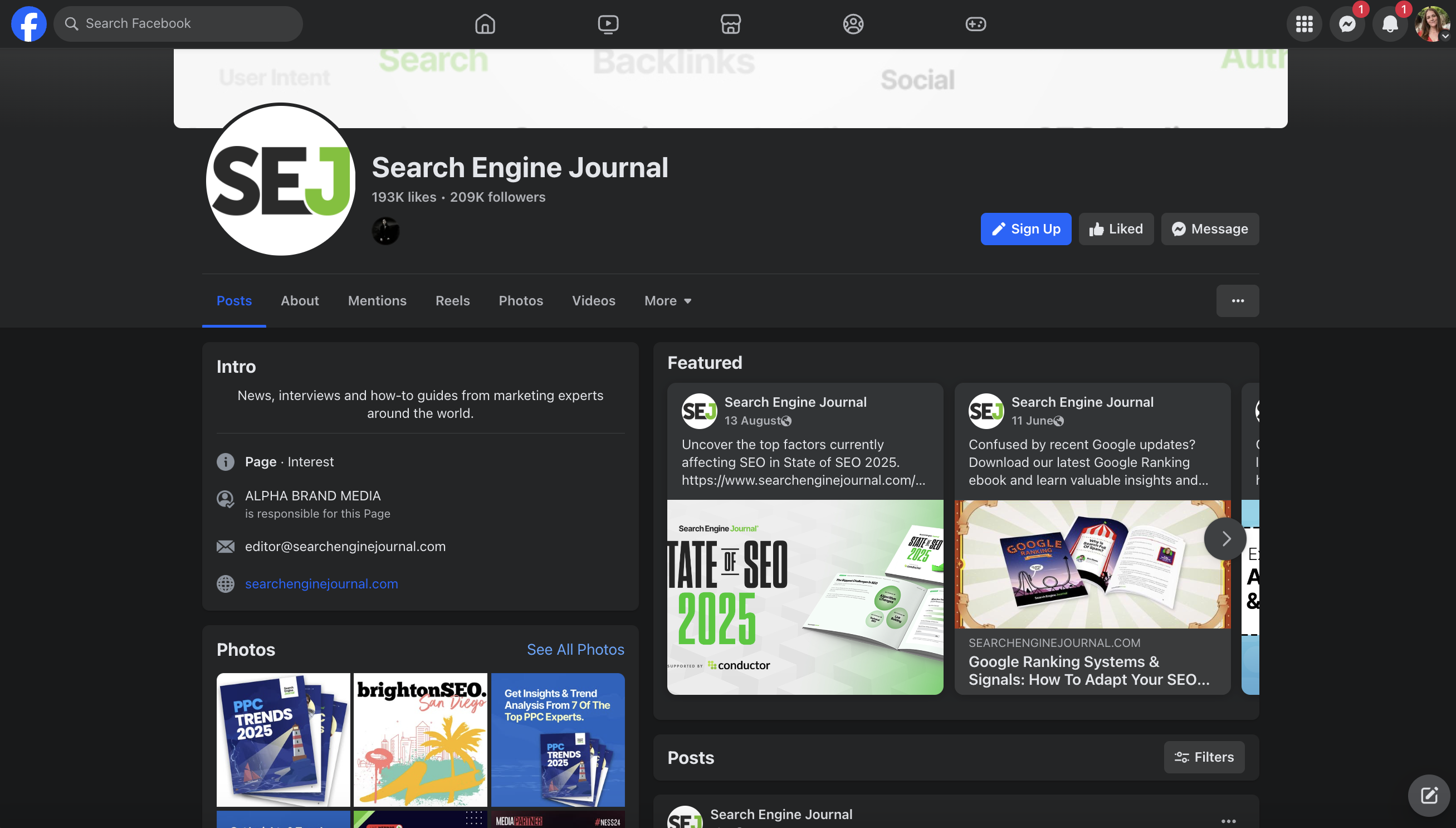Click the Search Facebook field
The image size is (1456, 828).
tap(178, 24)
